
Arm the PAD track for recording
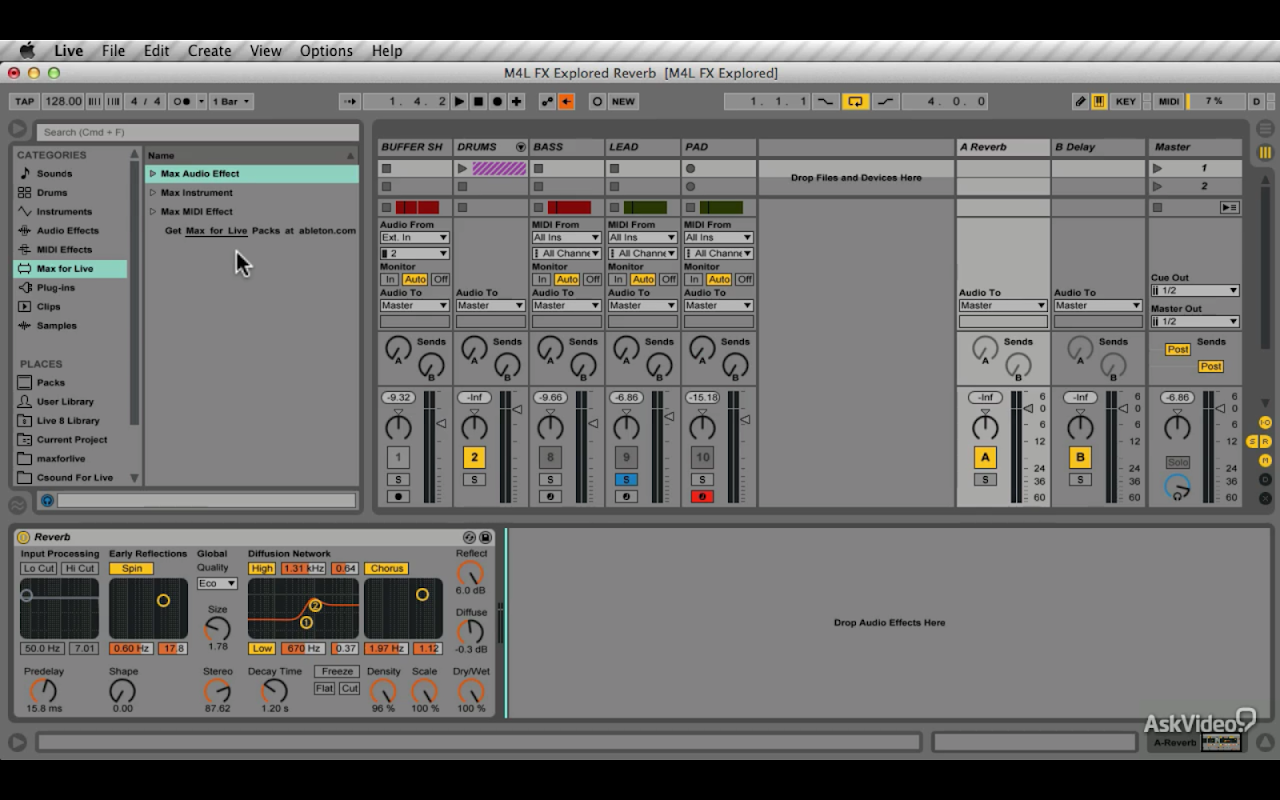(702, 497)
